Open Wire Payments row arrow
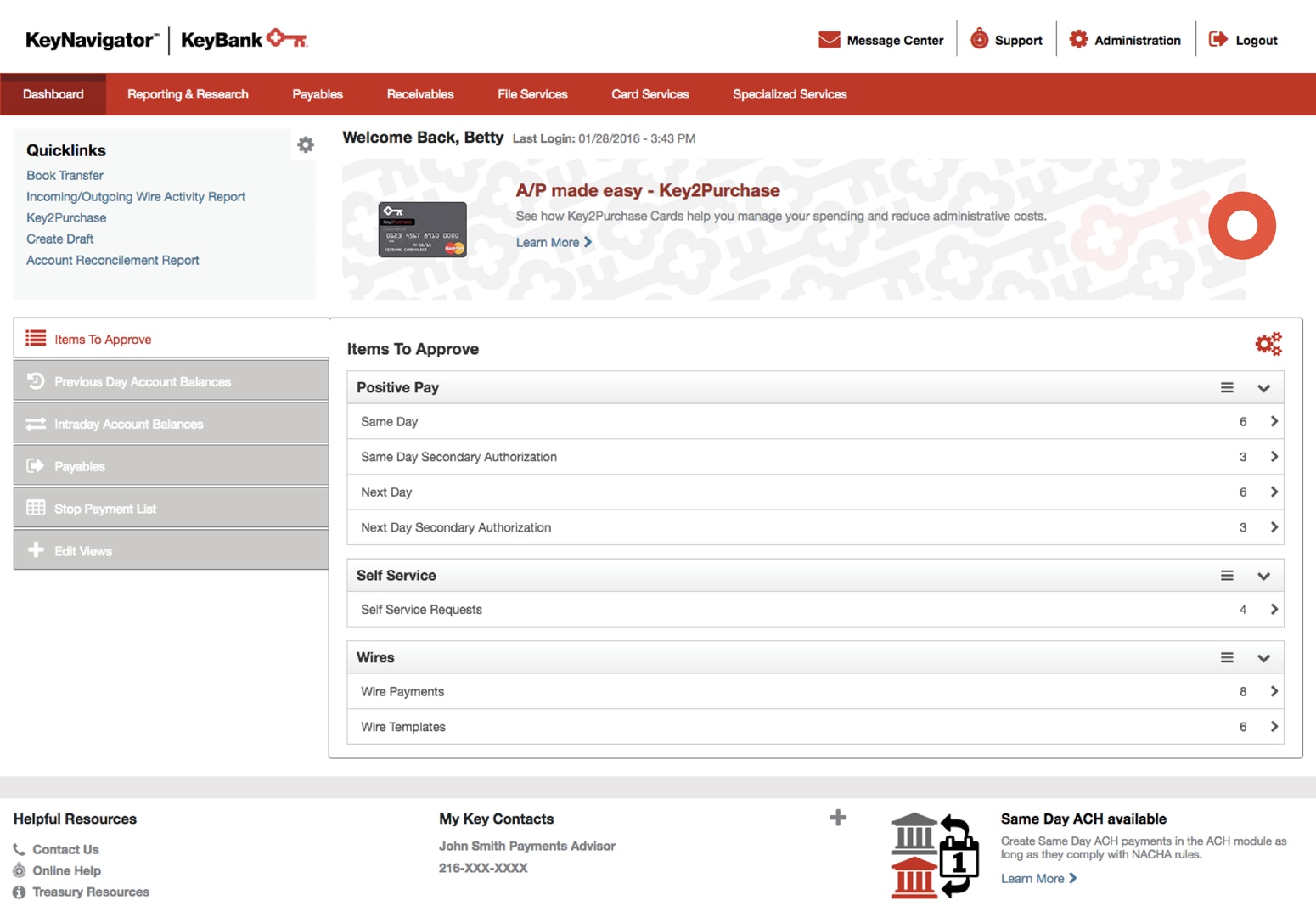 [1274, 692]
